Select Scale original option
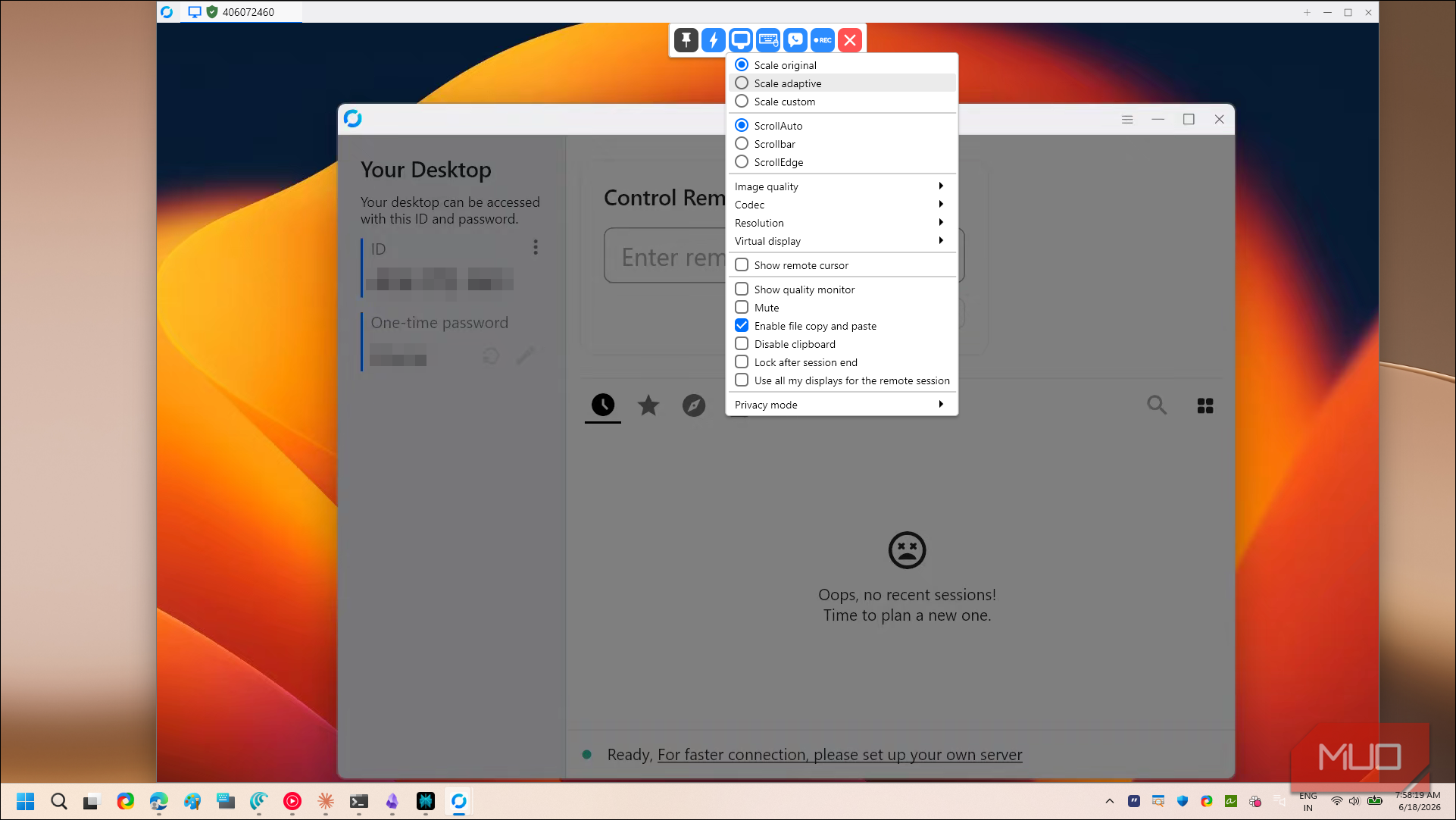Screen dimensions: 1456x820 tap(842, 65)
